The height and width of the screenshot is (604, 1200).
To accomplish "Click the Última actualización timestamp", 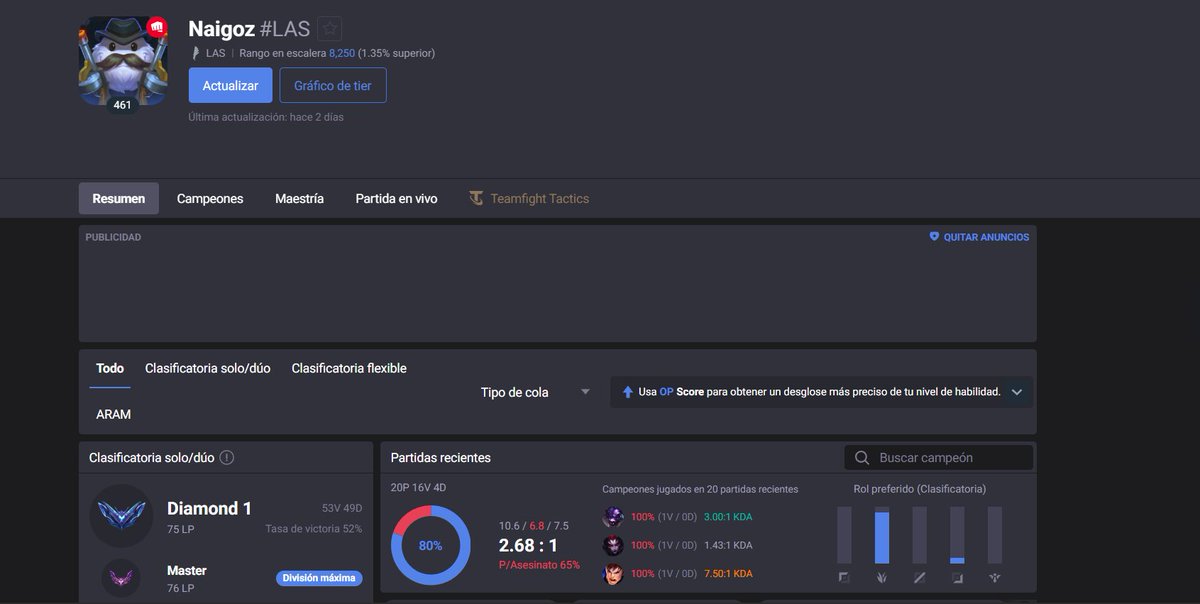I will pyautogui.click(x=266, y=117).
